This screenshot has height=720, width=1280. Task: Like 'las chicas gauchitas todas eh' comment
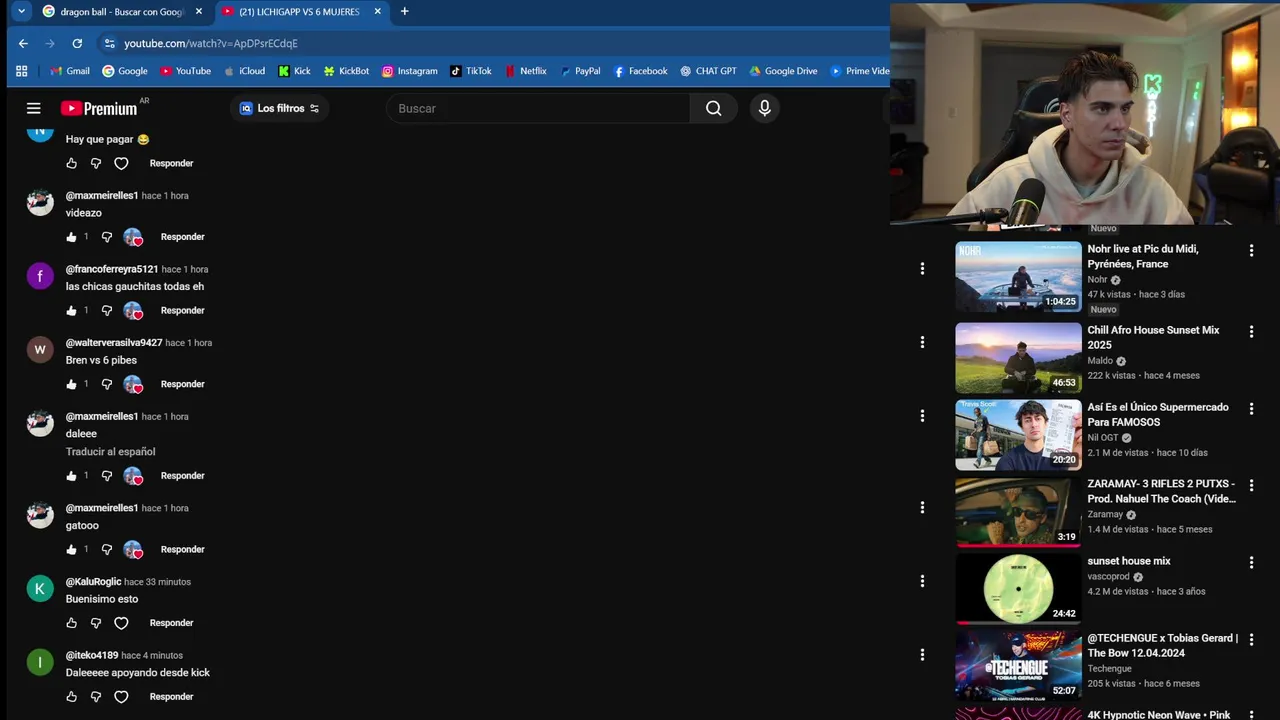point(71,311)
